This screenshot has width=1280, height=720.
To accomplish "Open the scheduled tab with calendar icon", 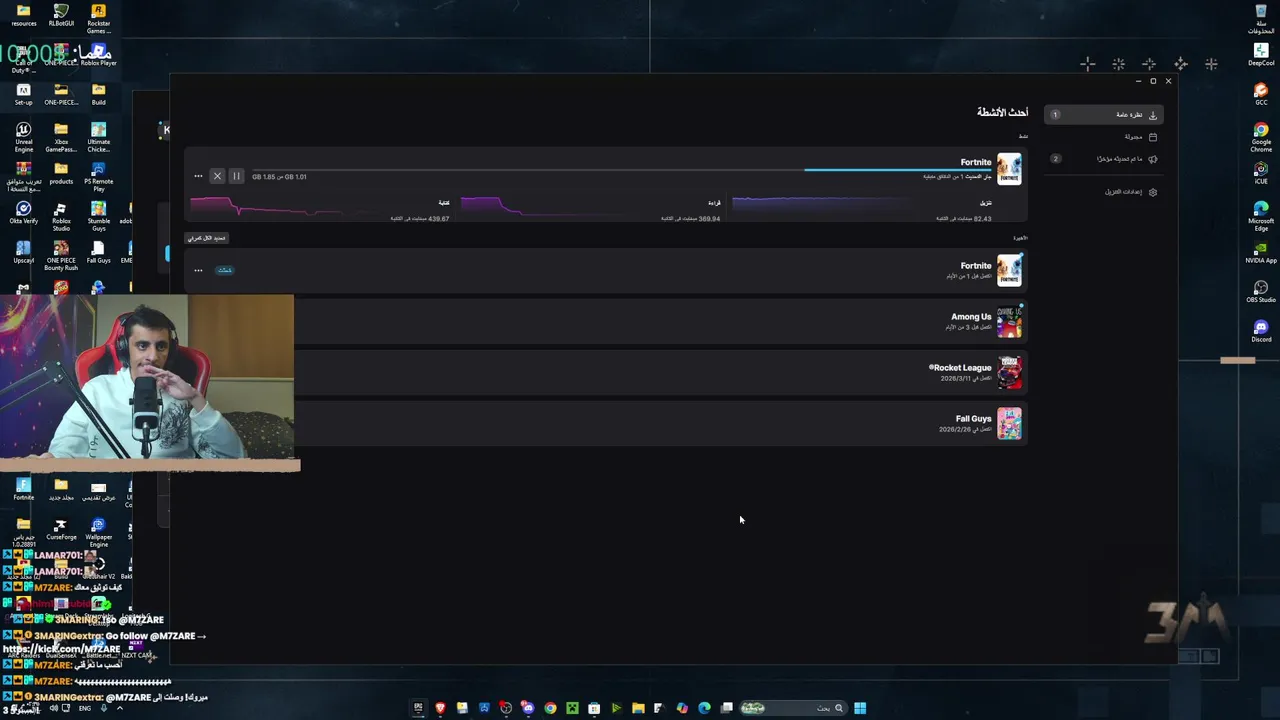I will 1103,137.
